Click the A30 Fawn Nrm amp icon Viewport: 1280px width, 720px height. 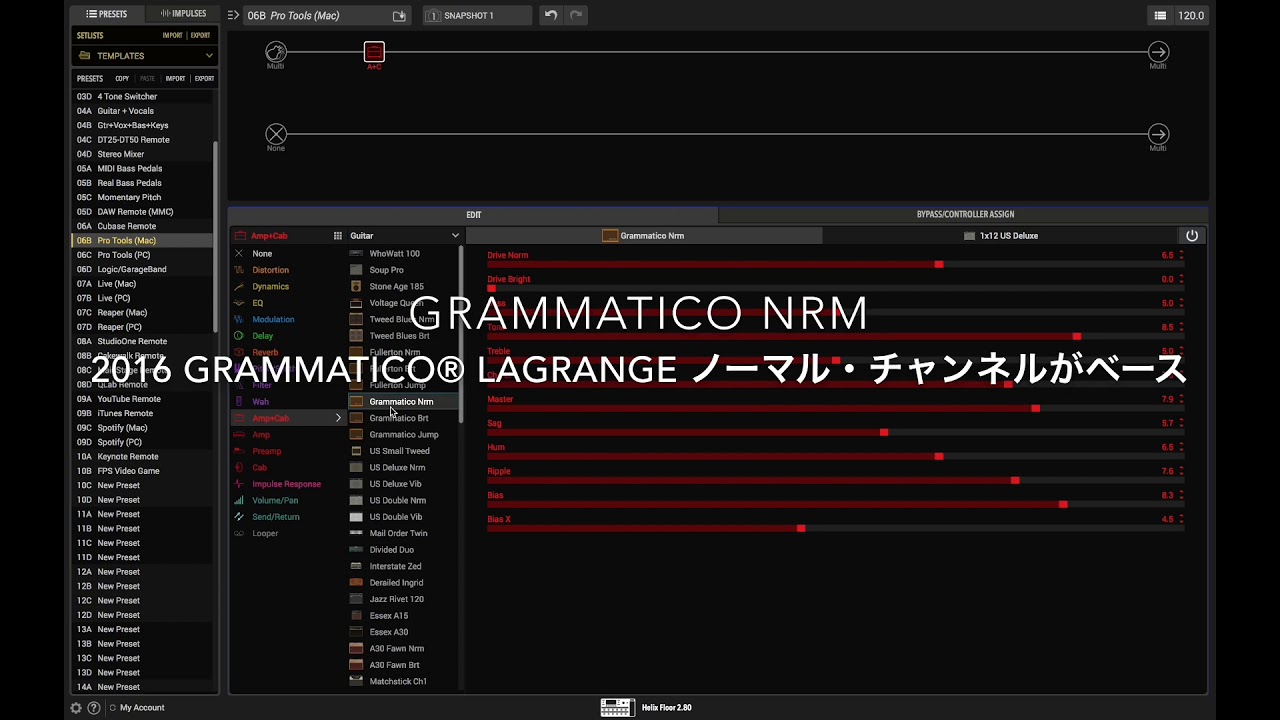pos(356,648)
